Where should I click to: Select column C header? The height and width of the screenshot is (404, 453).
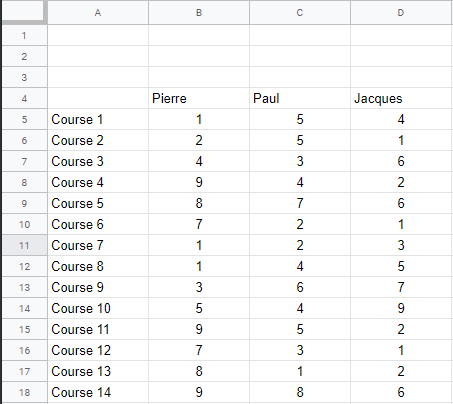pyautogui.click(x=300, y=12)
